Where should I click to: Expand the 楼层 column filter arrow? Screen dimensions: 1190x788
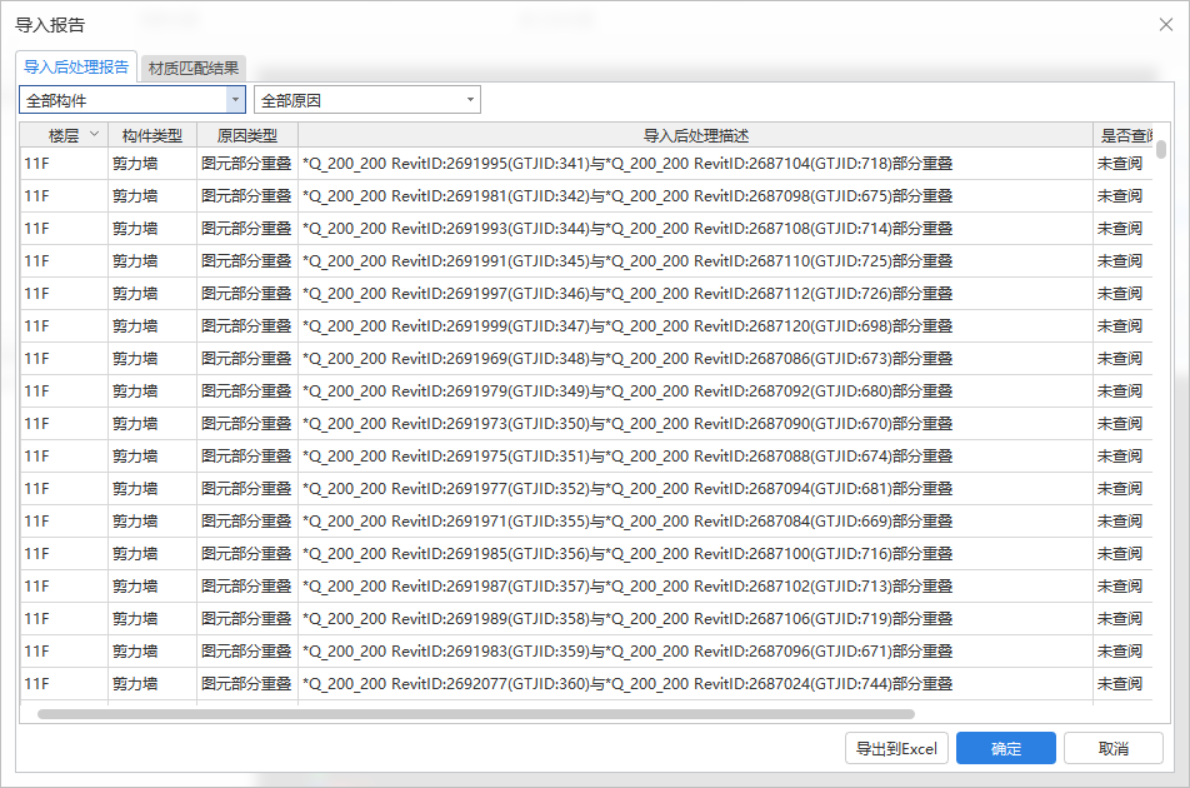94,134
